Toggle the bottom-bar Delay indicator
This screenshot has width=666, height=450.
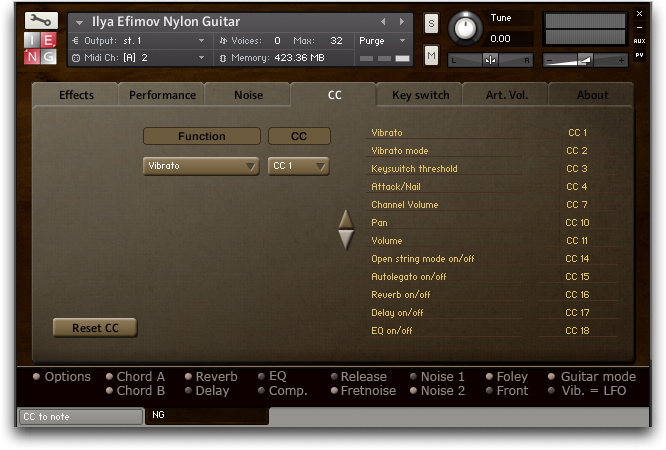click(188, 390)
